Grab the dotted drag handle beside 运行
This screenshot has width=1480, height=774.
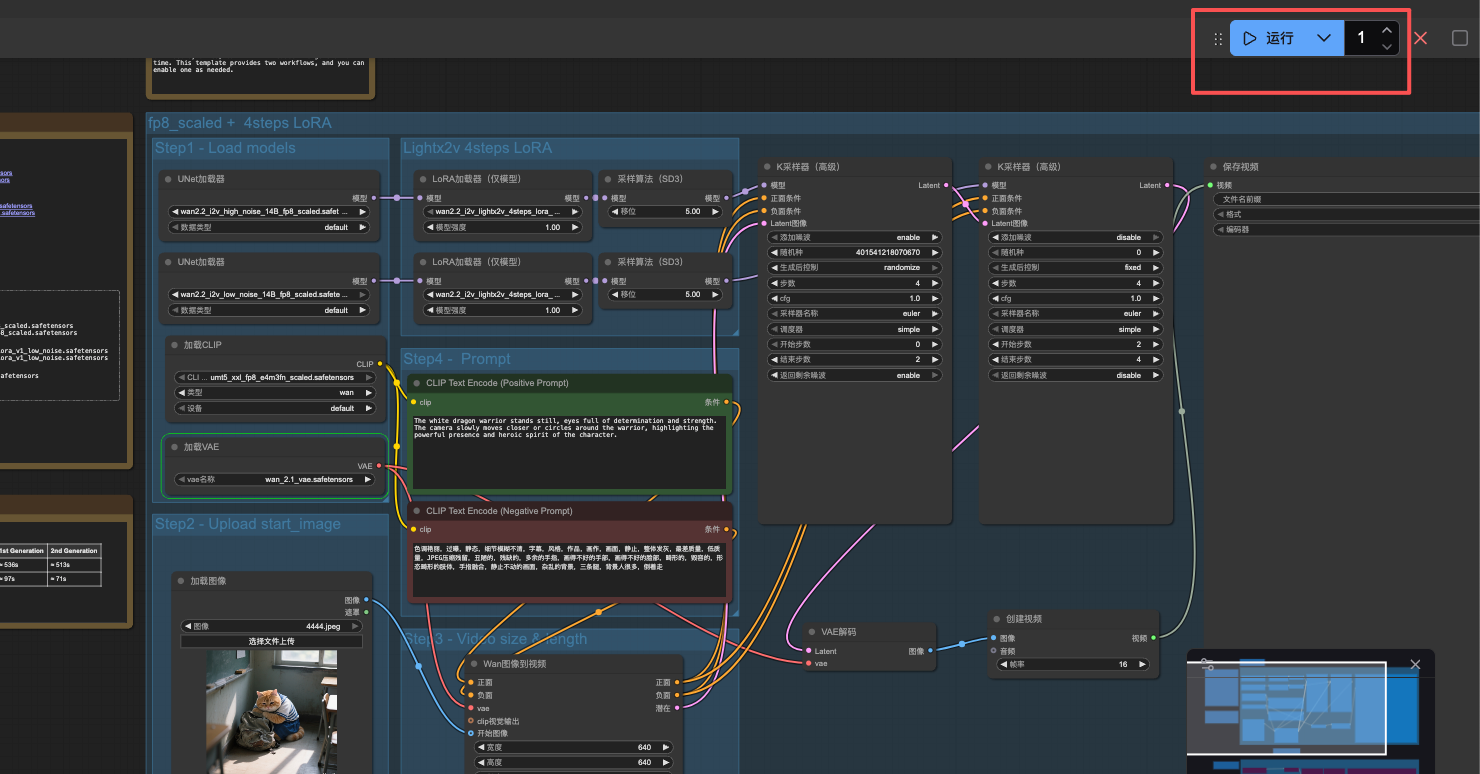click(x=1218, y=39)
